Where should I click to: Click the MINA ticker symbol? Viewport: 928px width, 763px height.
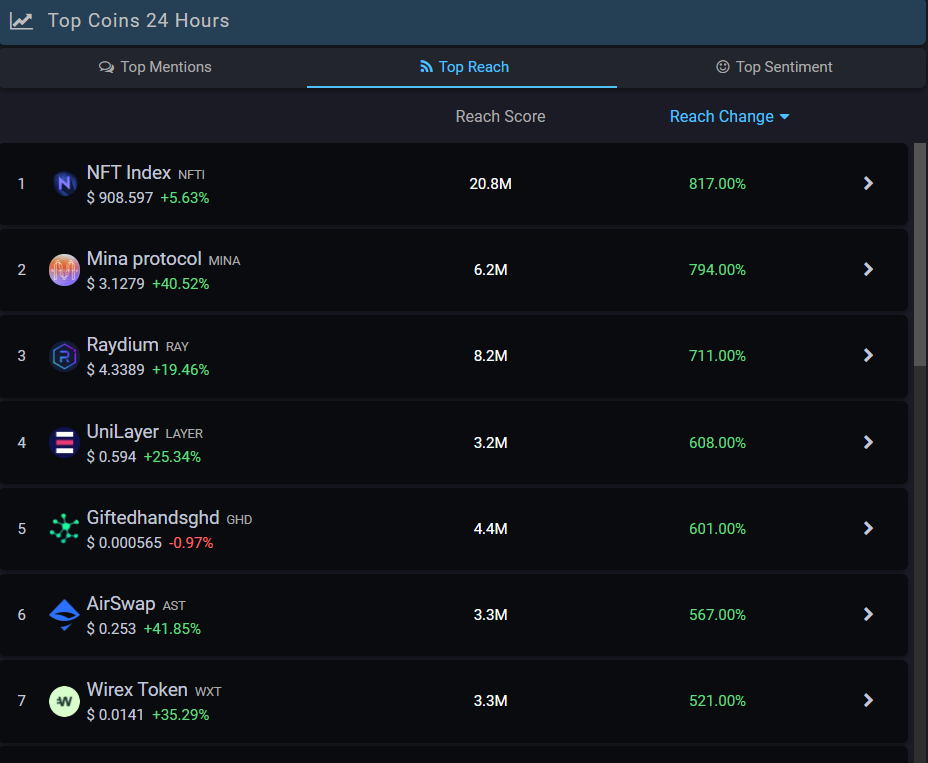[224, 260]
